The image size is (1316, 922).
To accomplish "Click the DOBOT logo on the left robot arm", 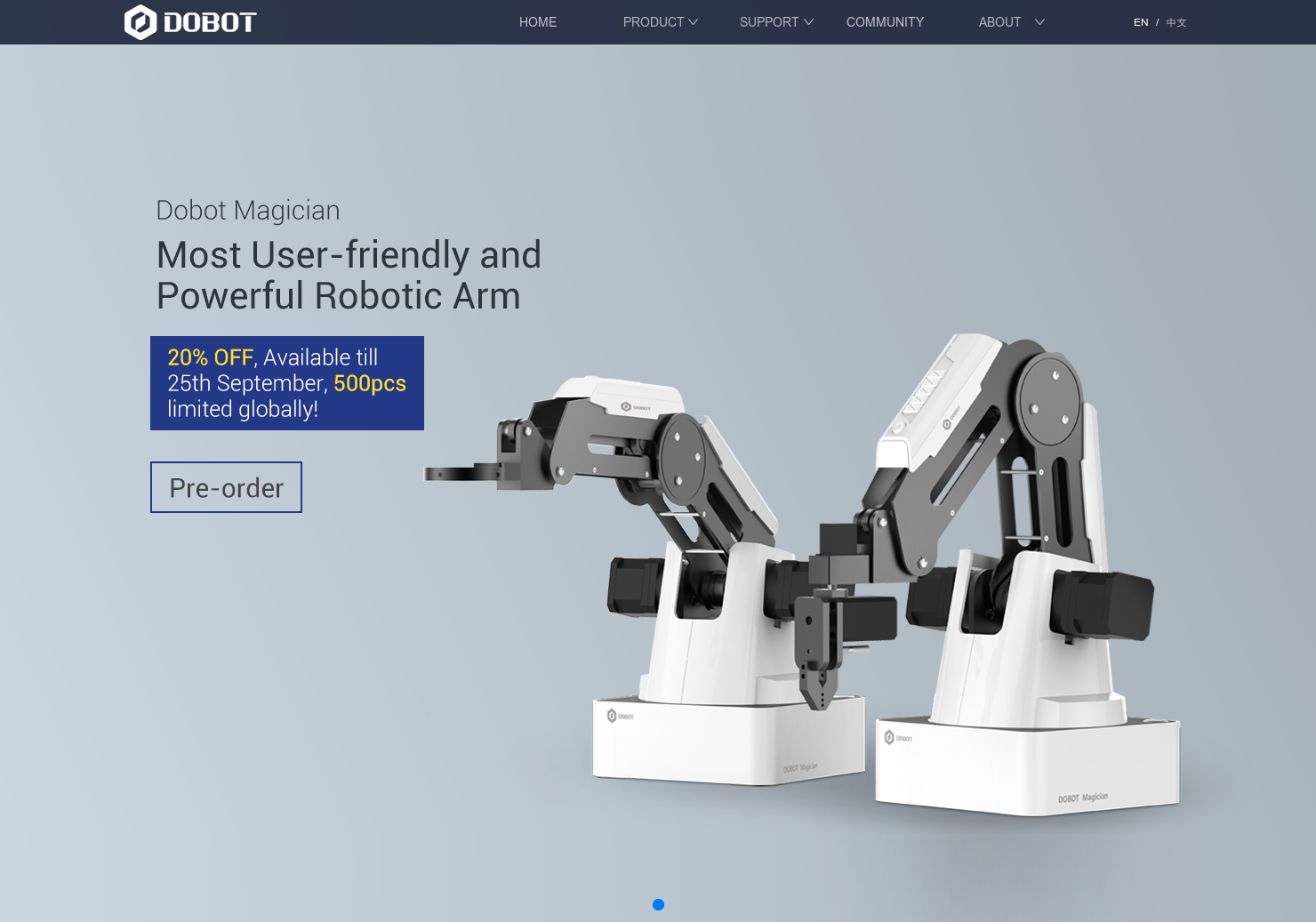I will pyautogui.click(x=636, y=407).
